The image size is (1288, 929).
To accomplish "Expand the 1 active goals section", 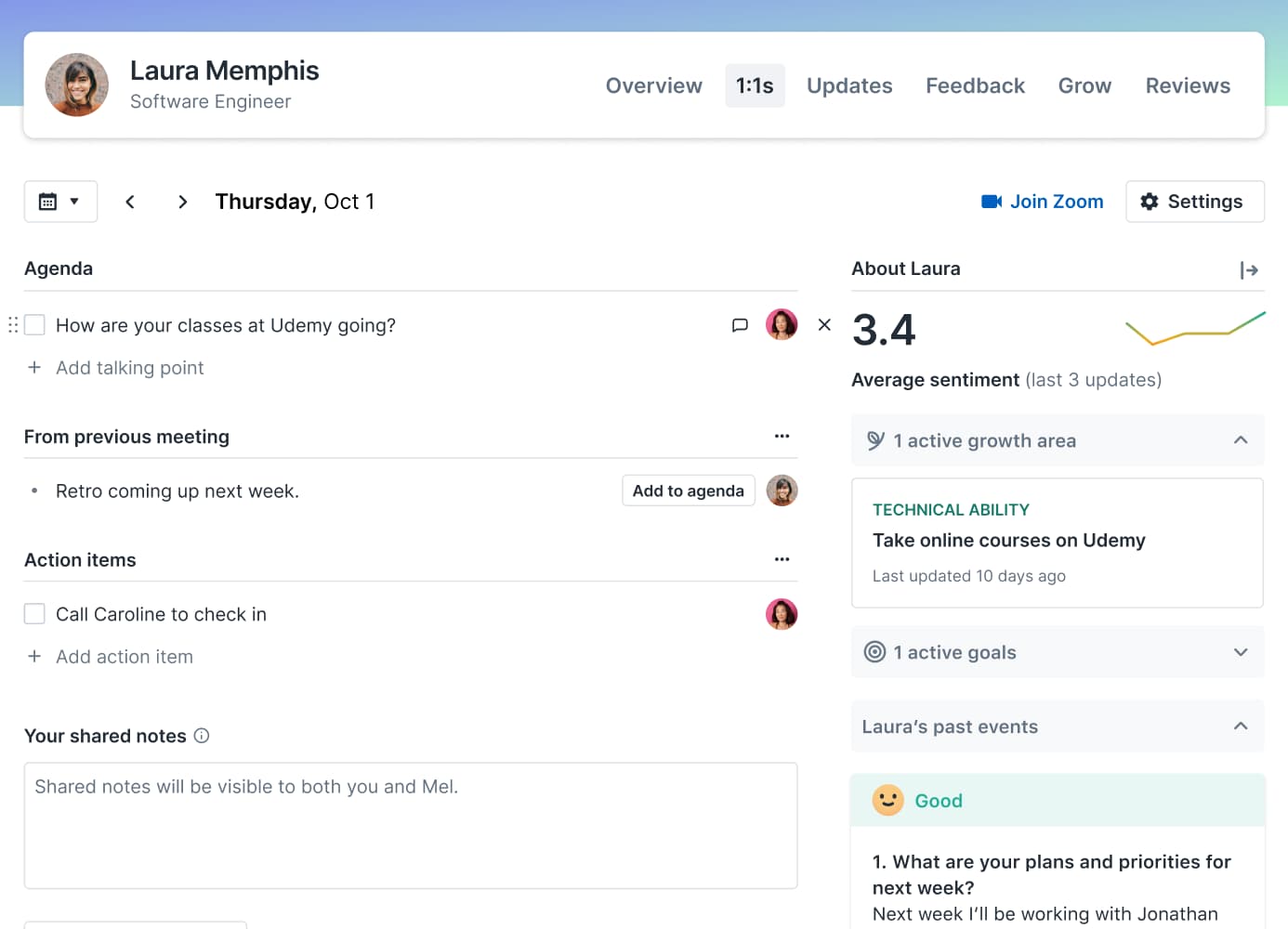I will pyautogui.click(x=1241, y=652).
